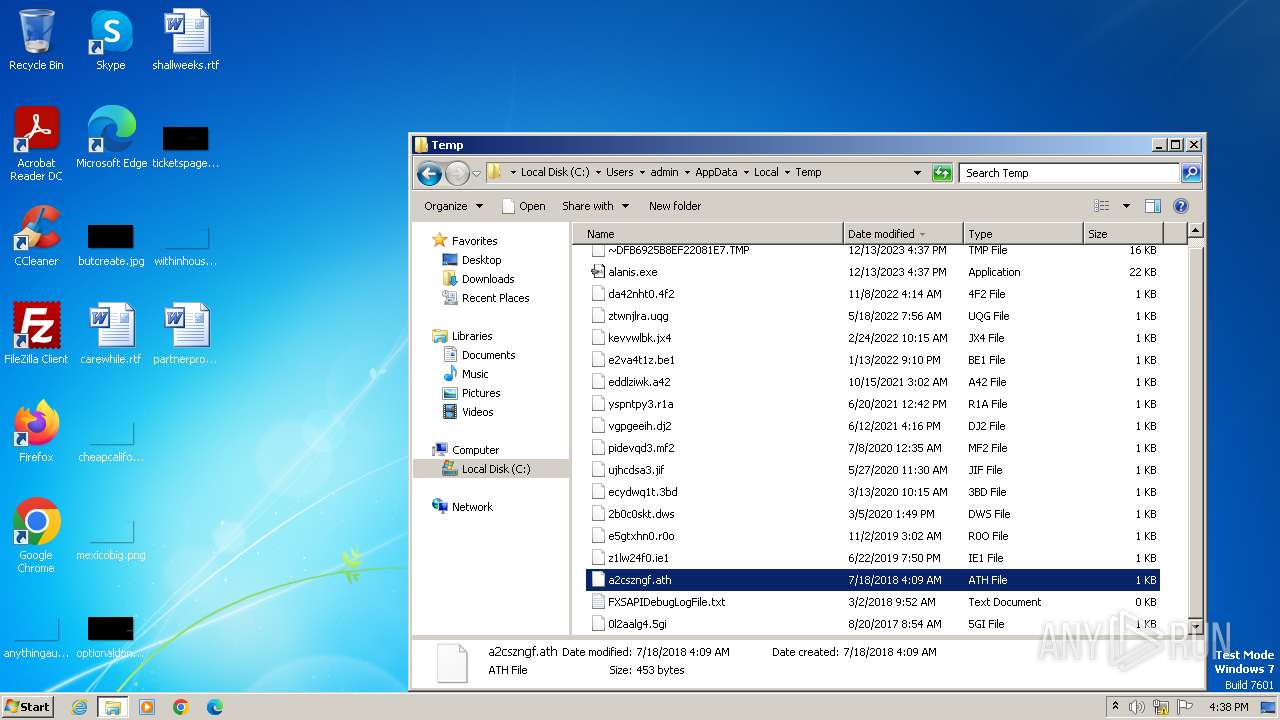Select the carewhile.rtf desktop file

pyautogui.click(x=111, y=334)
